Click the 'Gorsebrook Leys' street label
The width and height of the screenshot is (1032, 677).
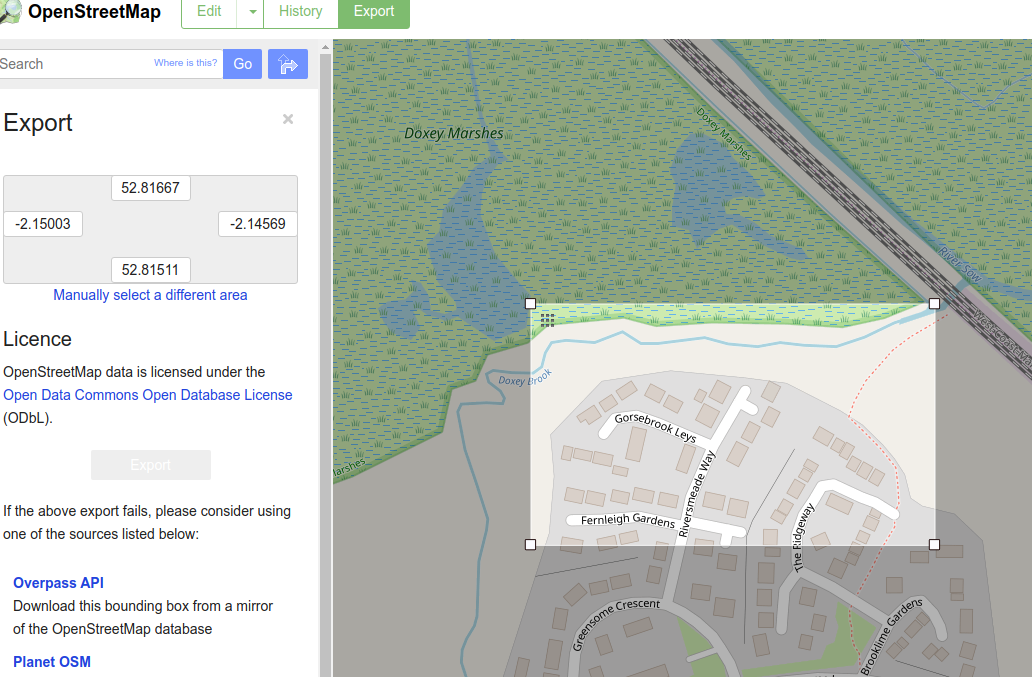655,427
